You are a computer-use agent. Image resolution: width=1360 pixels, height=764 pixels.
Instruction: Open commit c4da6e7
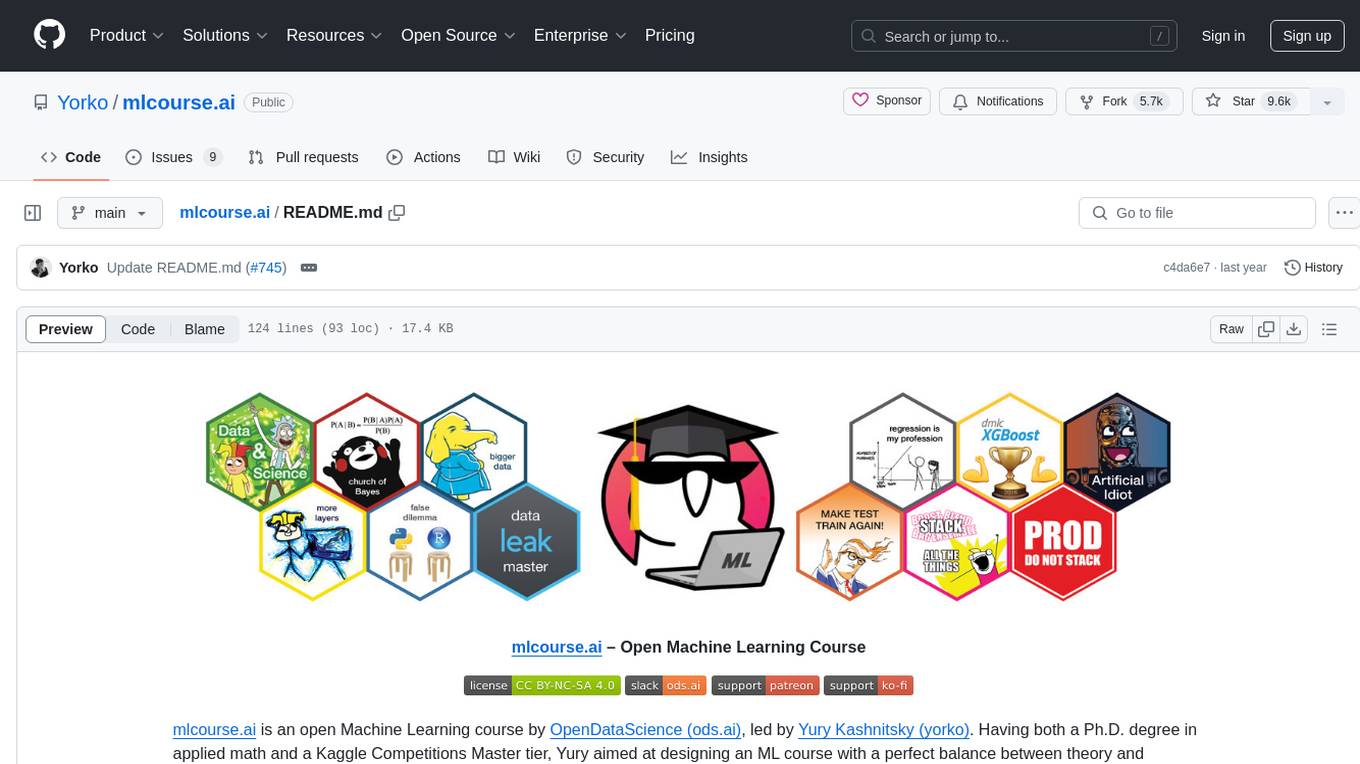coord(1186,268)
